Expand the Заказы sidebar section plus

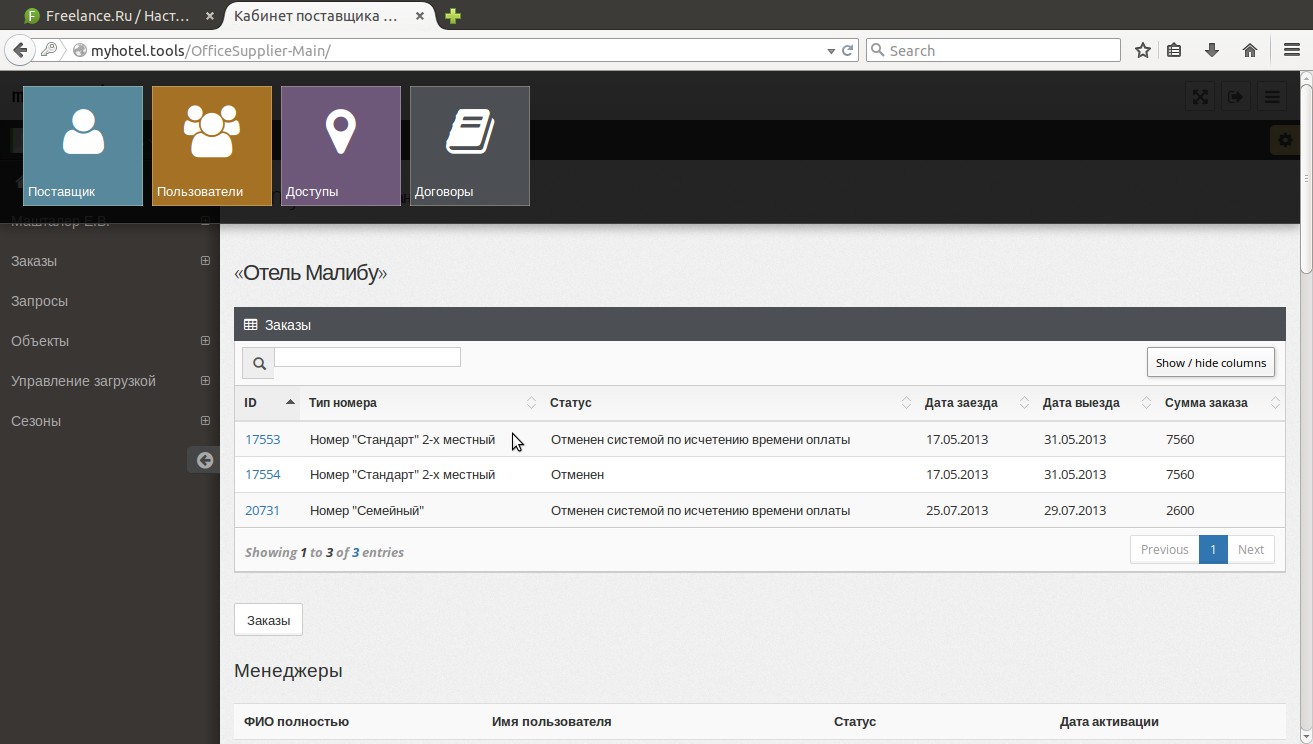tap(205, 261)
